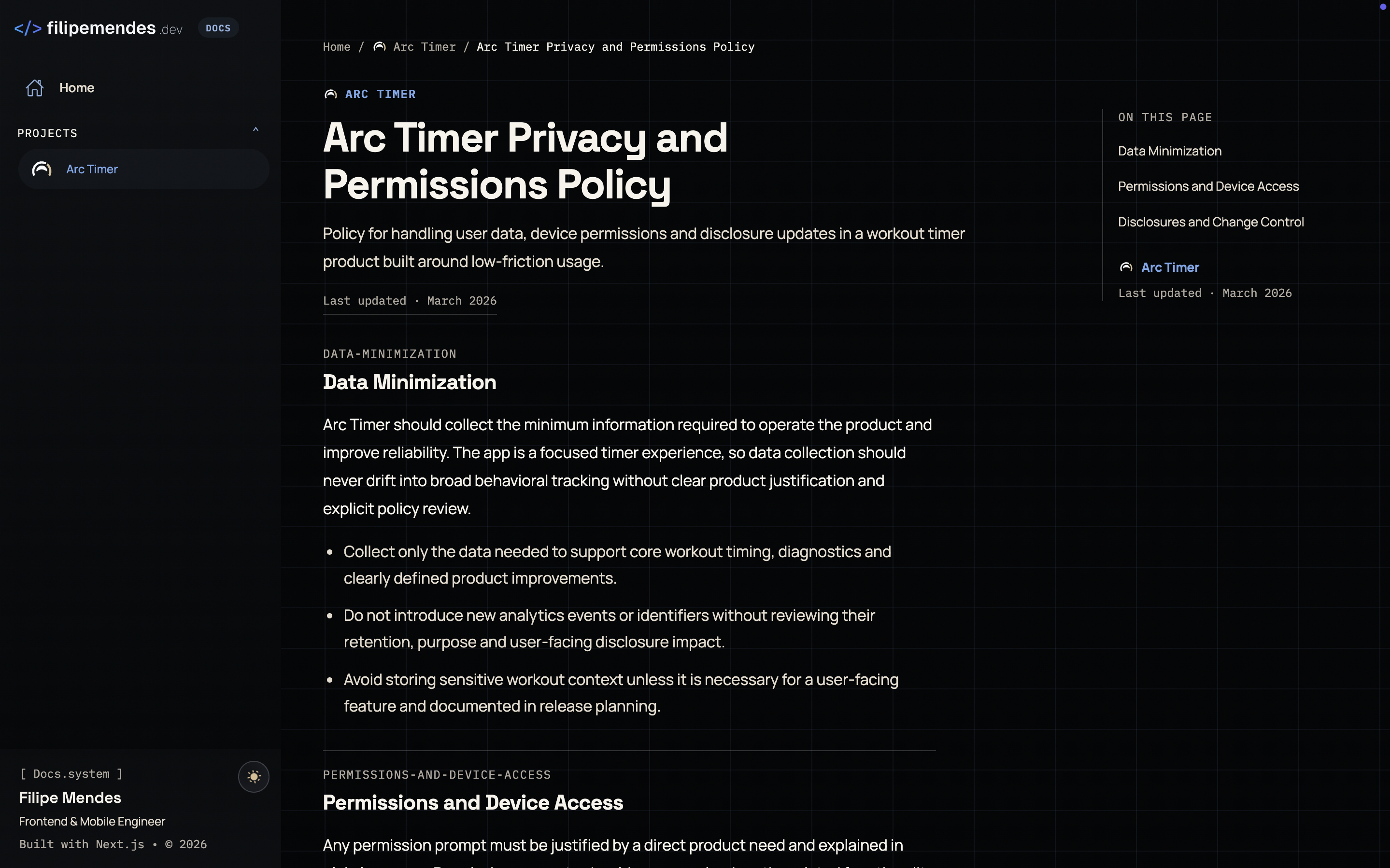
Task: Click the home icon next to Home label
Action: pos(34,87)
